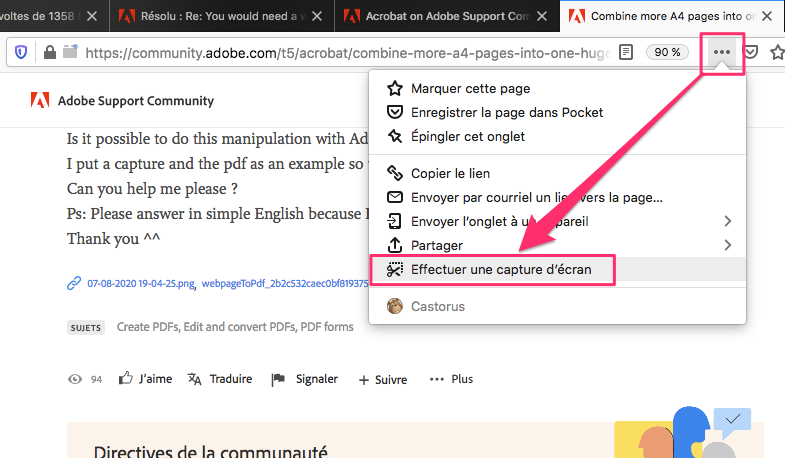Screen dimensions: 785x458
Task: Click the Reader View icon in address bar
Action: [626, 52]
